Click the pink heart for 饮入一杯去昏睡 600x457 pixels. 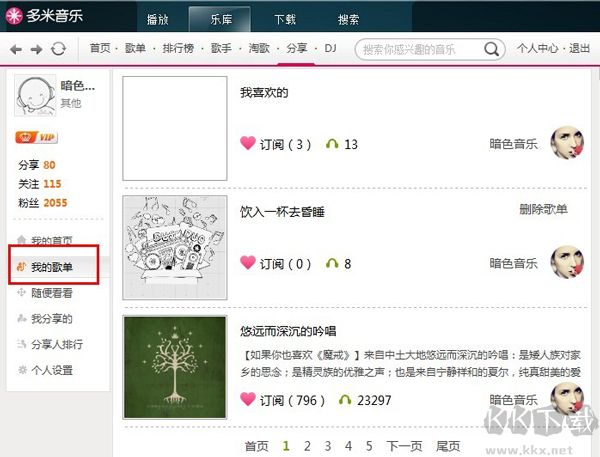[248, 263]
